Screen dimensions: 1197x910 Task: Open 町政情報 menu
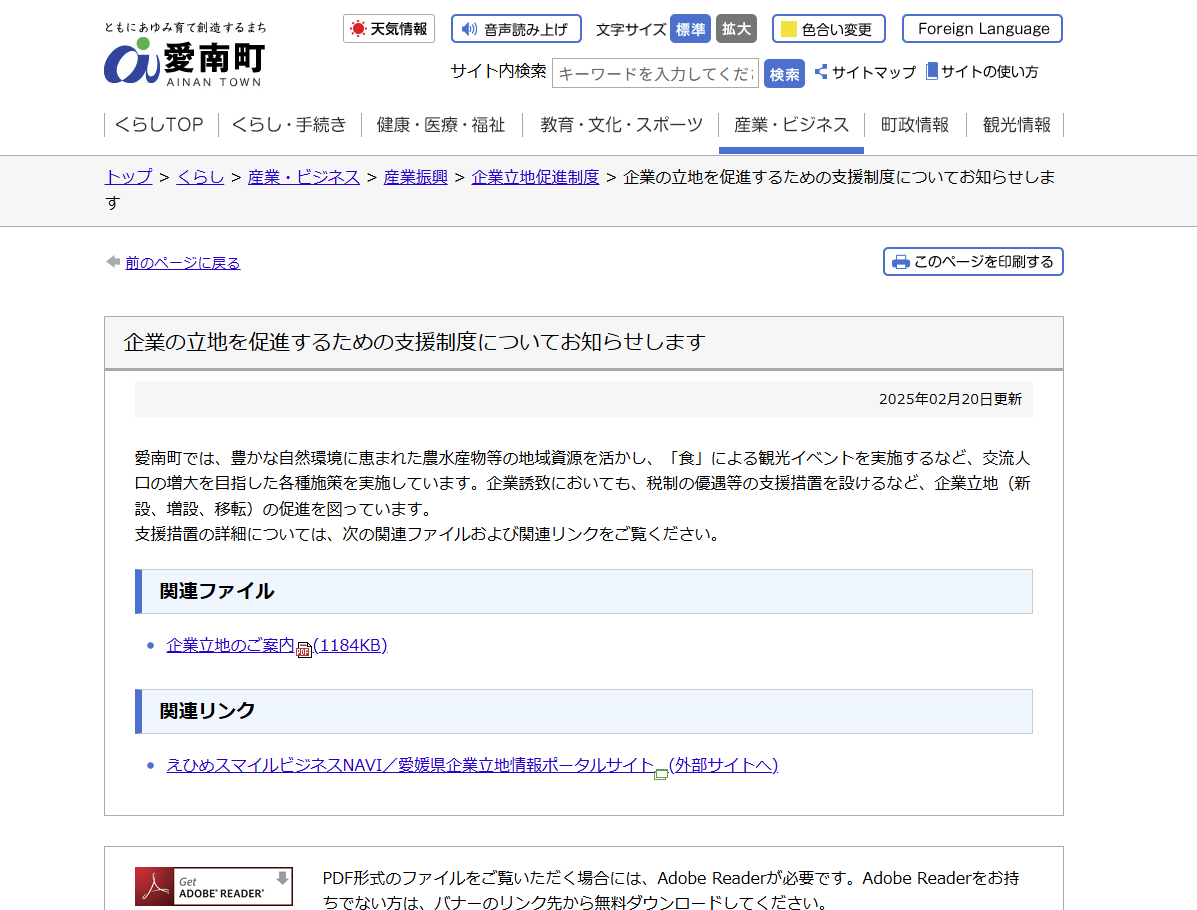(915, 124)
